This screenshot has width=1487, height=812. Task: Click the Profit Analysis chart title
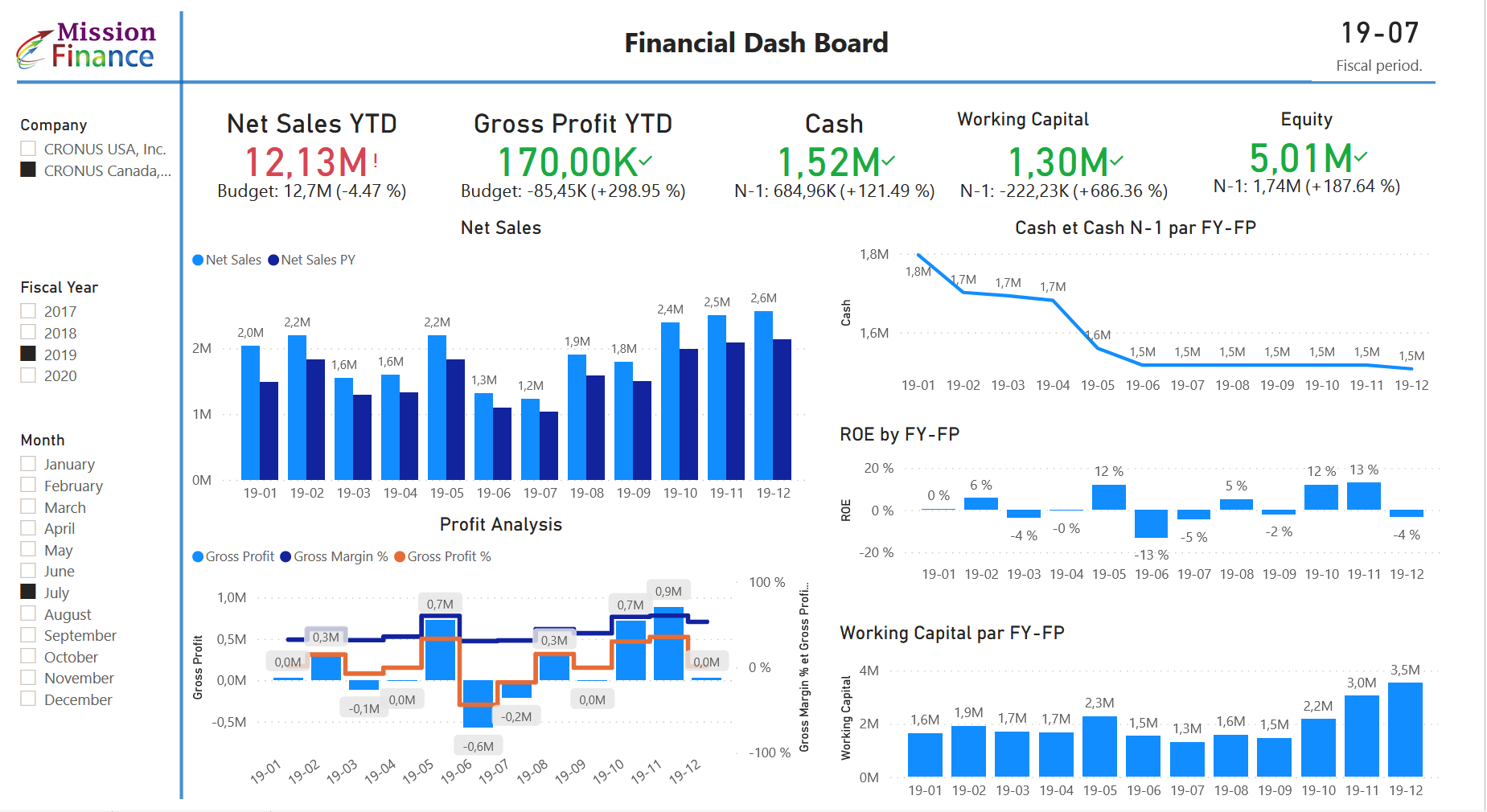coord(500,524)
